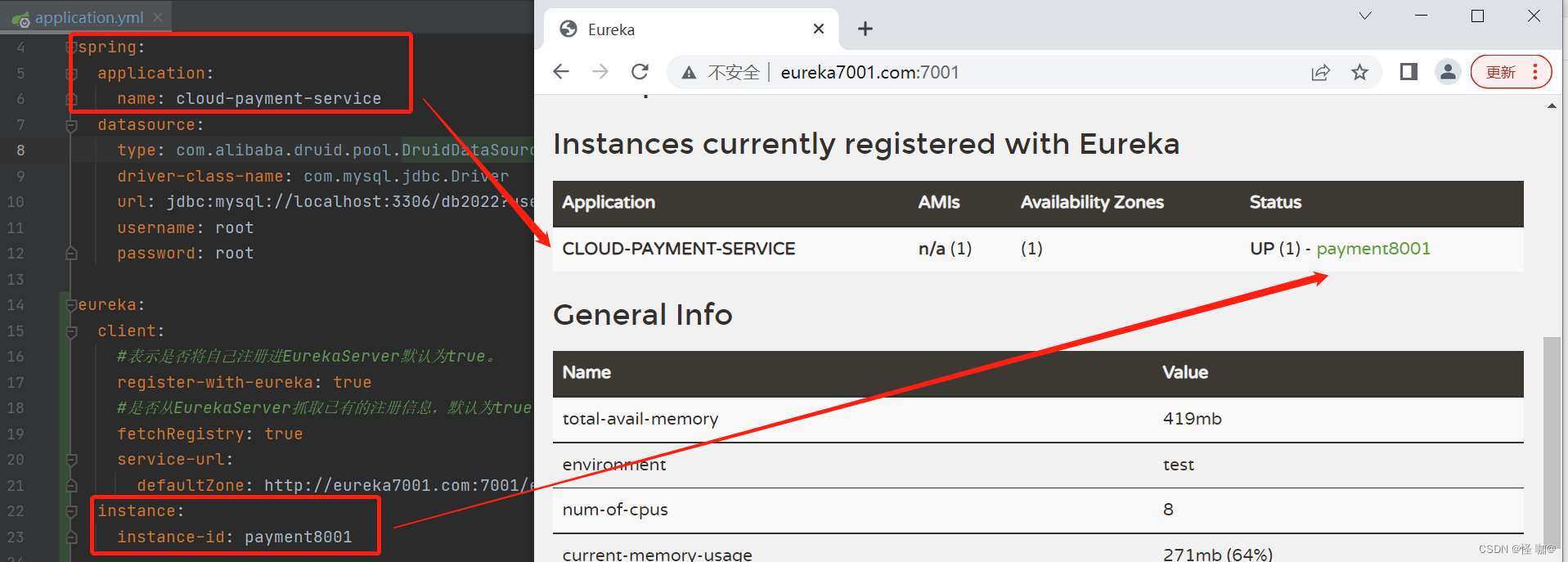Minimize the browser window
1568x562 pixels.
pos(1422,16)
